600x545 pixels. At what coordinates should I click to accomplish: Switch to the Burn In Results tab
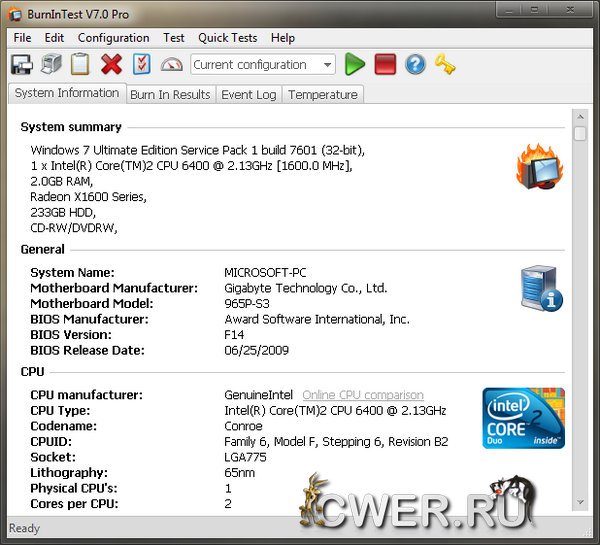pyautogui.click(x=170, y=95)
